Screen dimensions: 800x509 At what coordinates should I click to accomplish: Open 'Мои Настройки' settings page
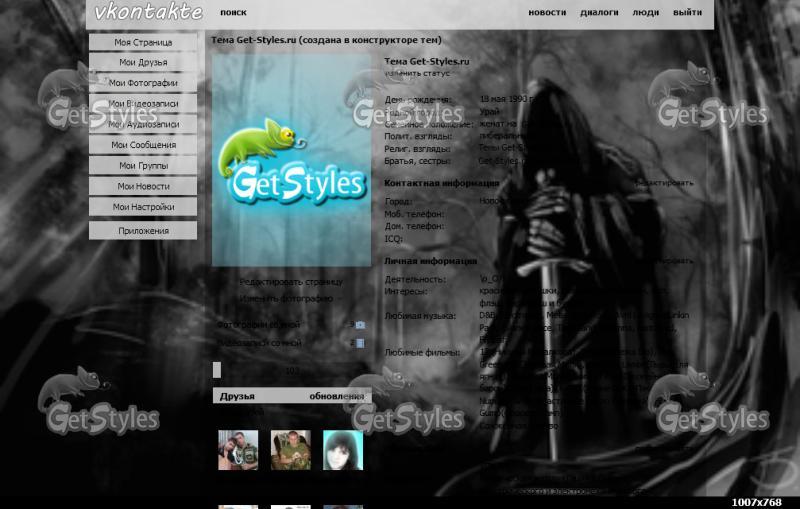[x=143, y=207]
